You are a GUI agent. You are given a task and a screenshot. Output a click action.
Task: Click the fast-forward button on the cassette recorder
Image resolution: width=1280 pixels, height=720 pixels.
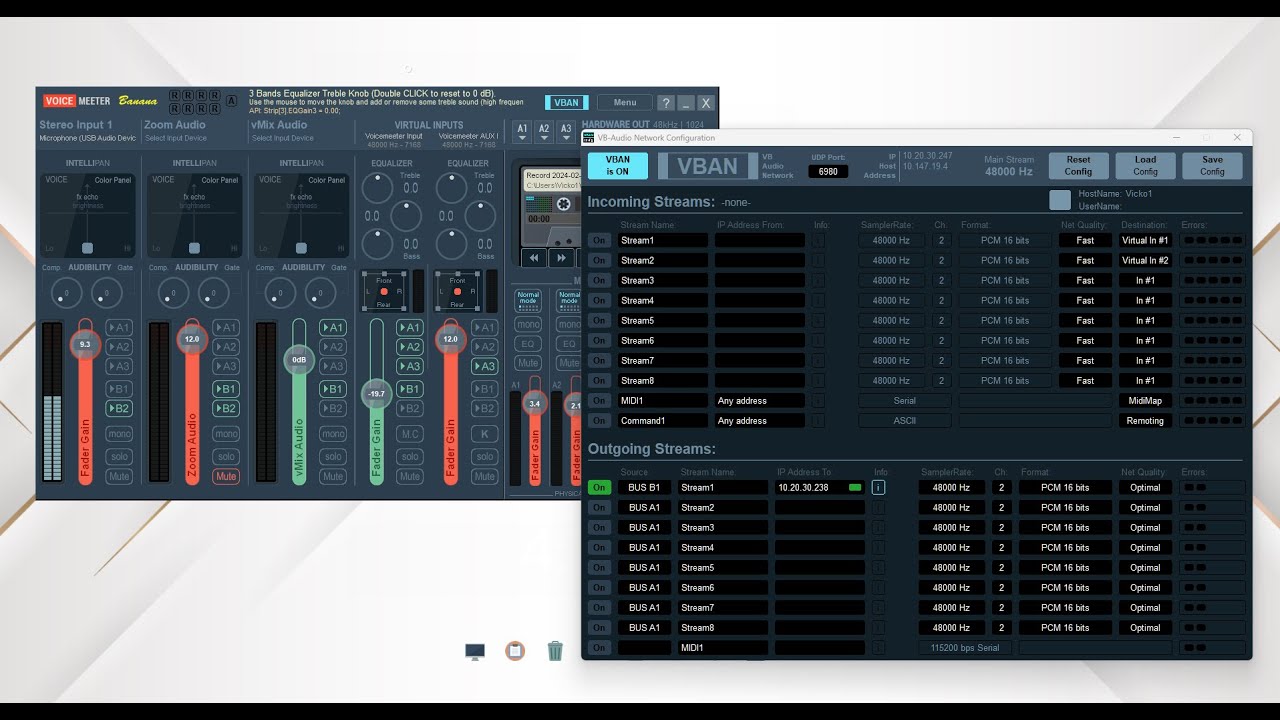(561, 258)
